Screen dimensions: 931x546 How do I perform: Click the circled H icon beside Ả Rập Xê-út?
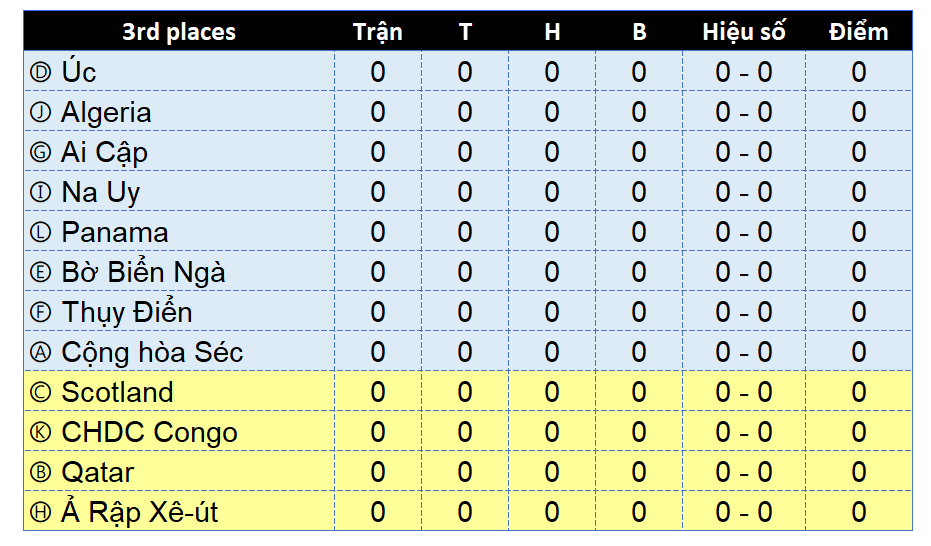(40, 512)
